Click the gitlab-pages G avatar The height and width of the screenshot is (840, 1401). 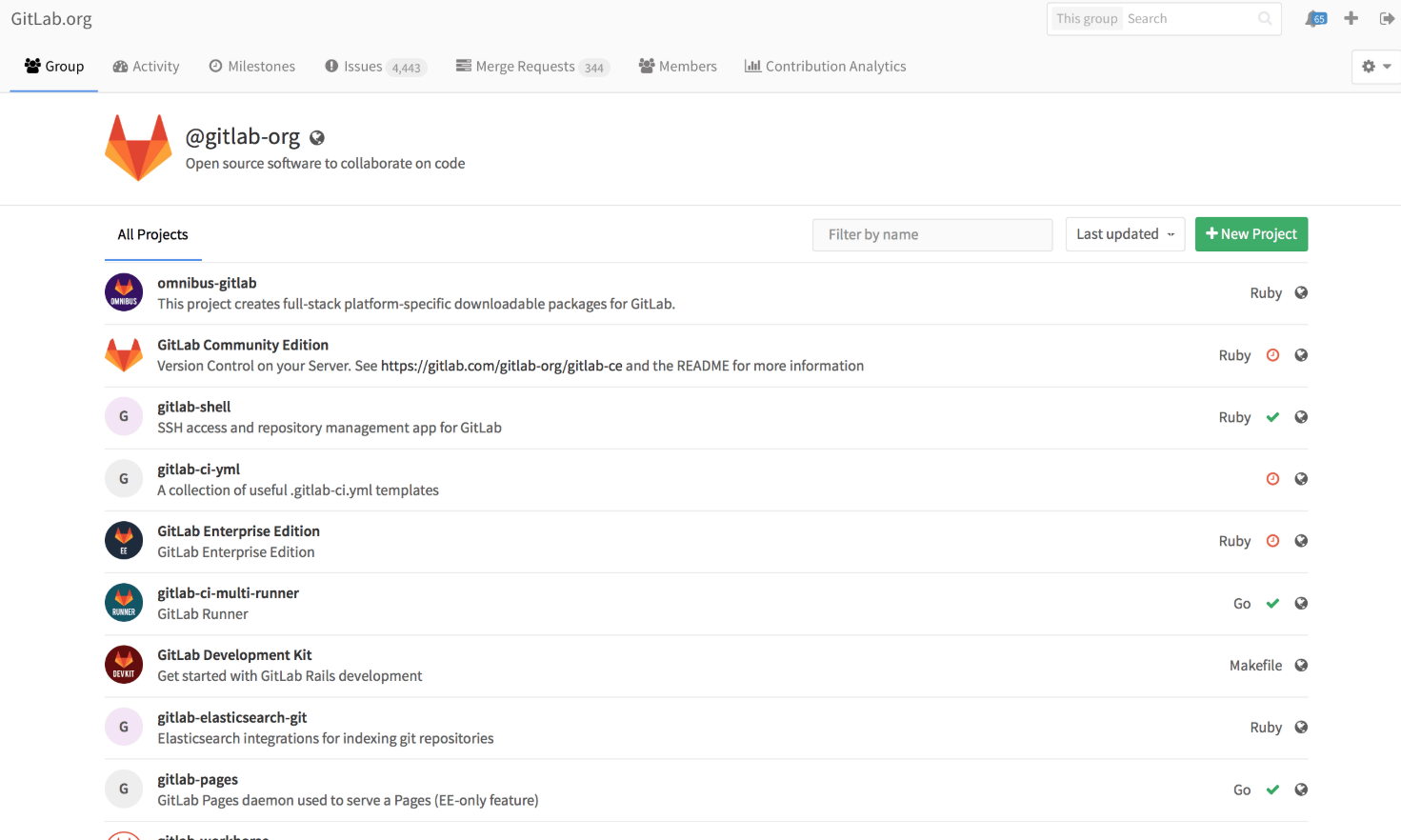[x=124, y=789]
